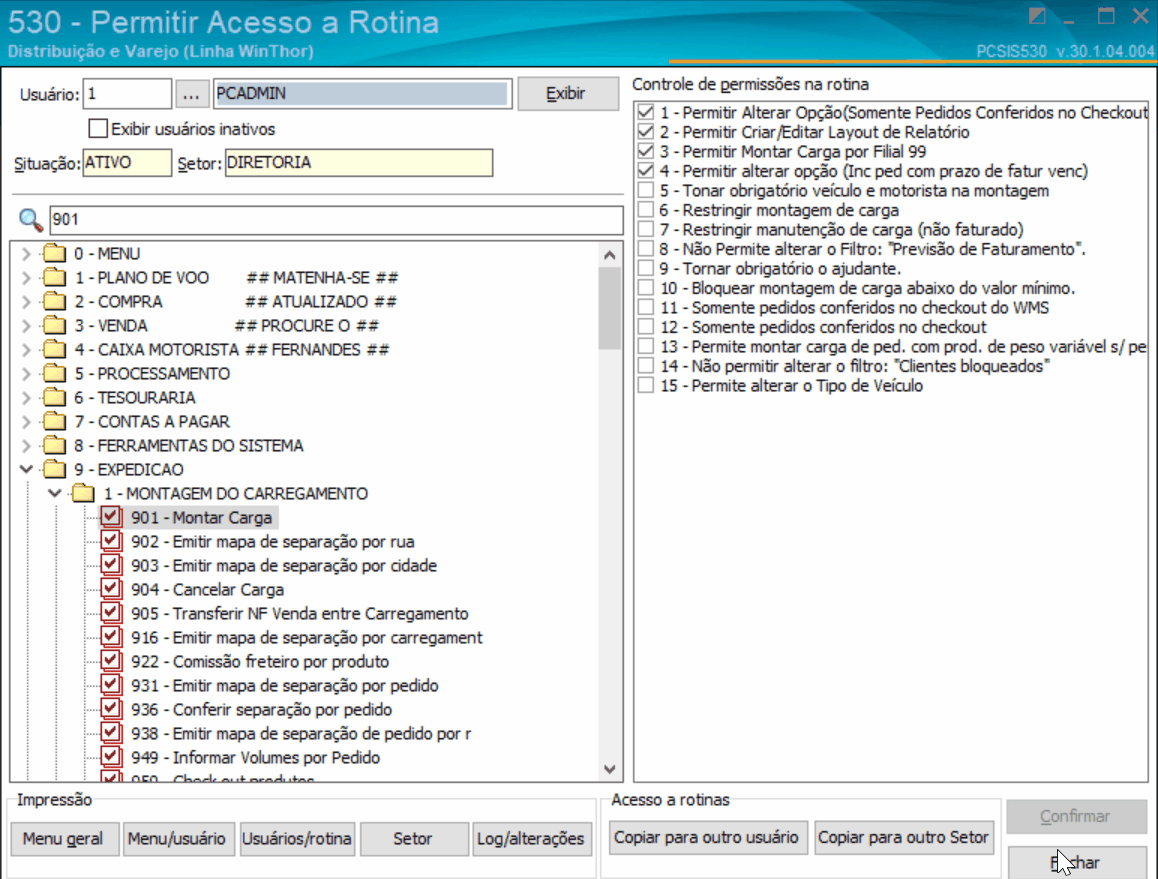The image size is (1158, 879).
Task: Click the folder icon of 7 - CONTAS A PAGAR
Action: [x=54, y=421]
